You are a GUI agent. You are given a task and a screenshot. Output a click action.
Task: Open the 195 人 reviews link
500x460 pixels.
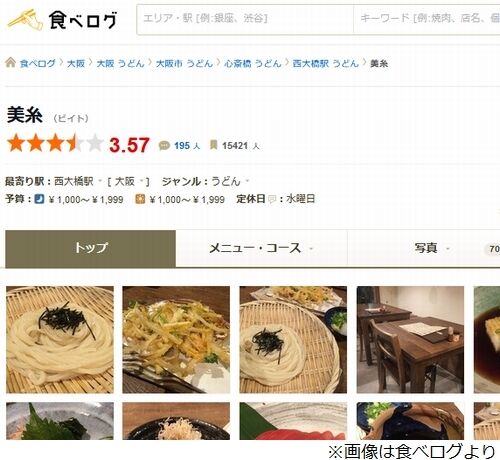pyautogui.click(x=187, y=146)
